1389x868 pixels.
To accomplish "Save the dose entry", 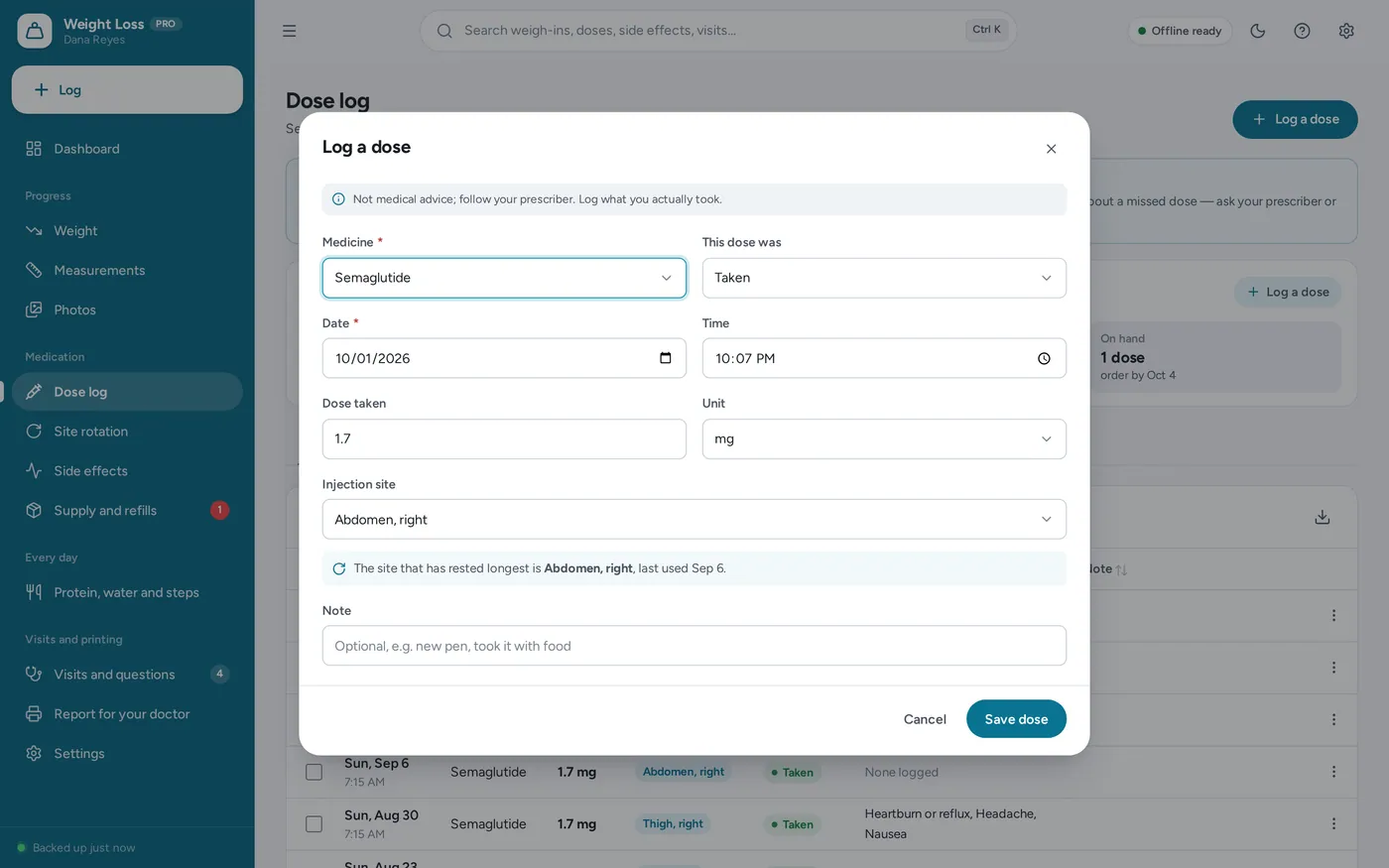I will point(1016,719).
